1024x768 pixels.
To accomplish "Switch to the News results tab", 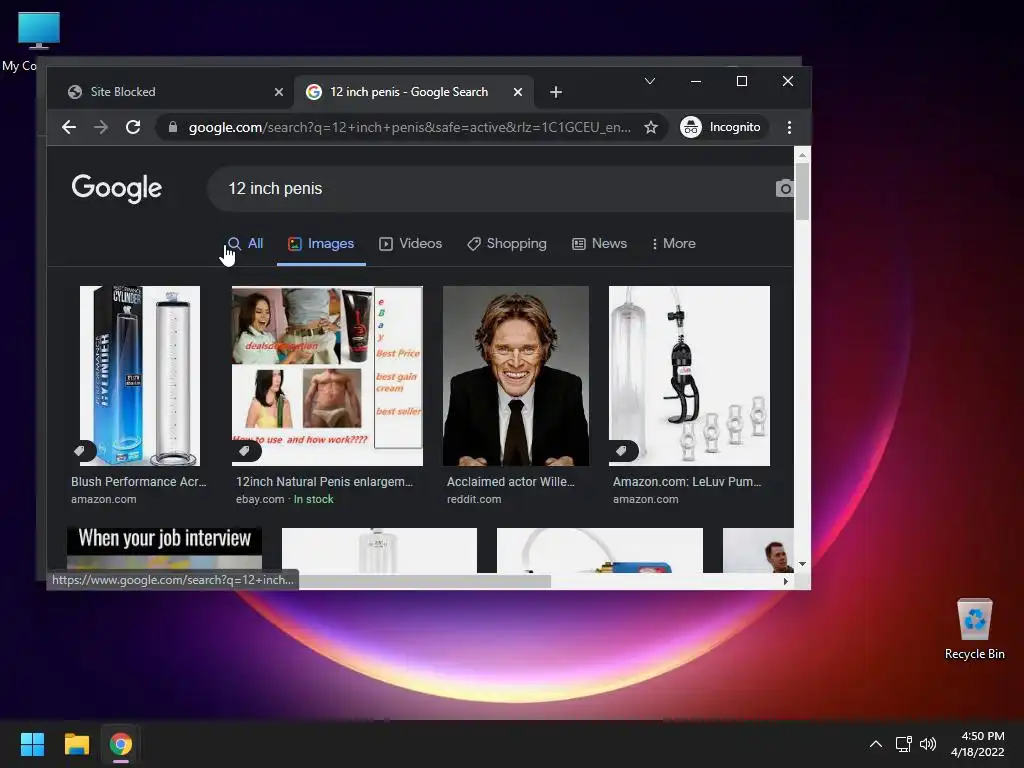I will 600,244.
